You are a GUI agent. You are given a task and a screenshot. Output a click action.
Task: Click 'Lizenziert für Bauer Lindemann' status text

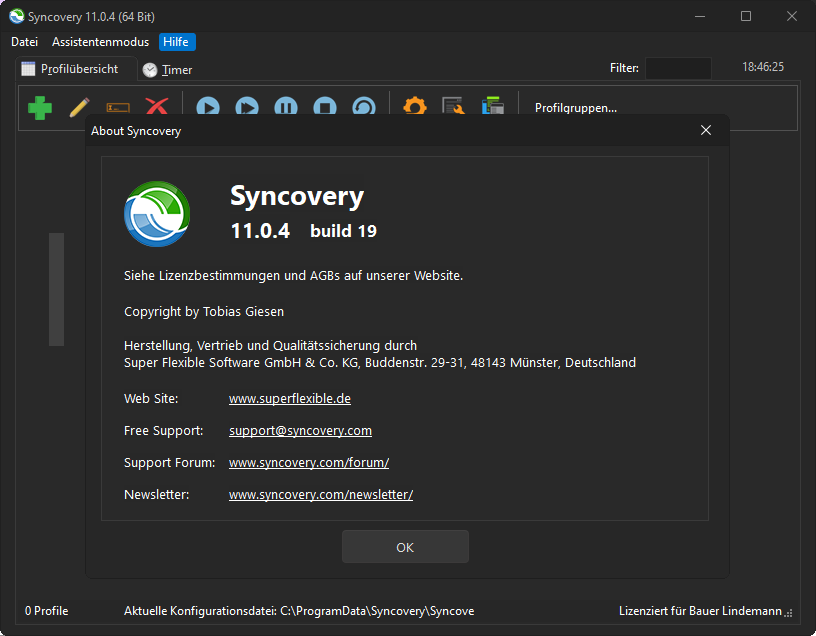point(700,611)
